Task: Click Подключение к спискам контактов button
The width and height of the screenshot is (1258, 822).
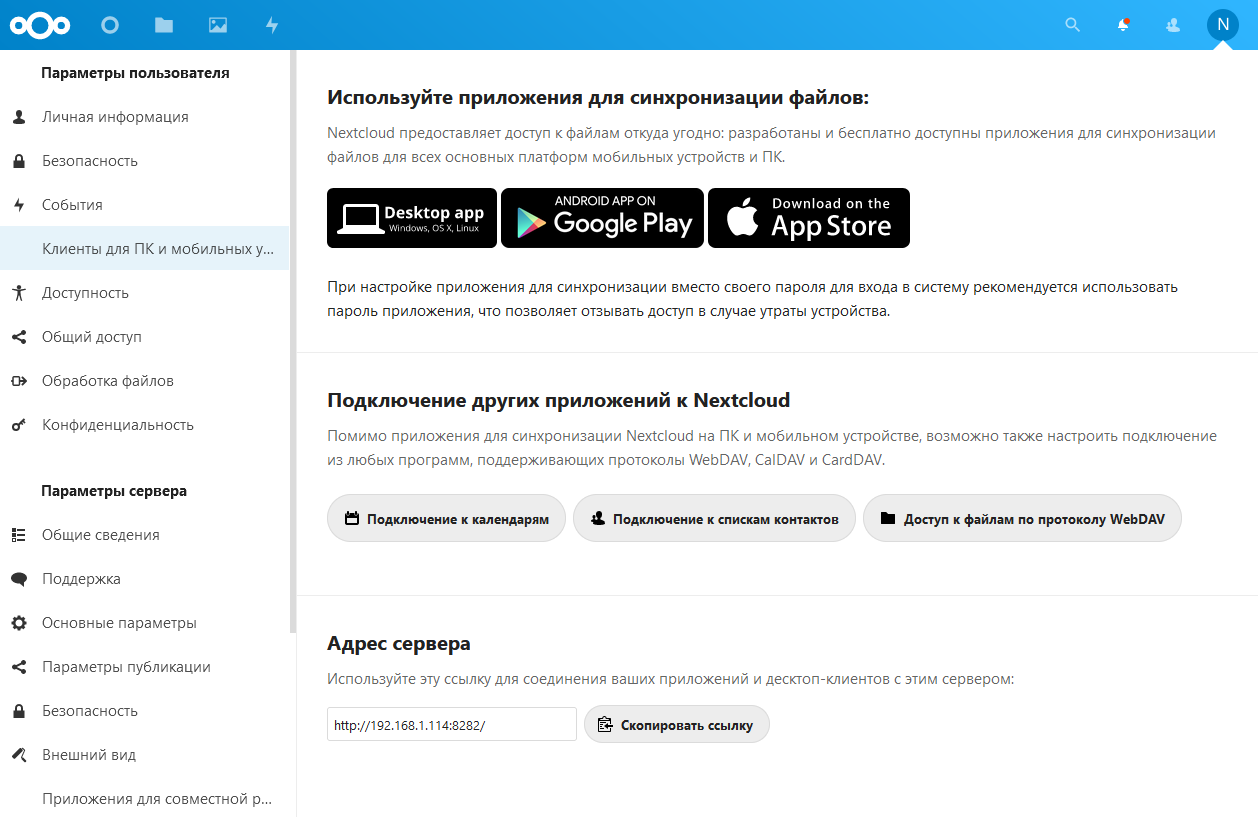Action: pyautogui.click(x=714, y=519)
